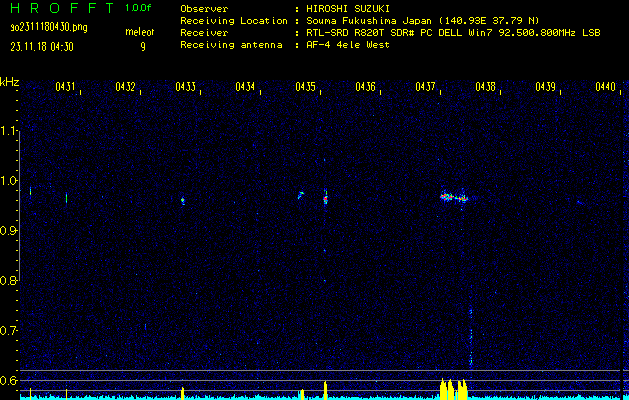This screenshot has height=400, width=629.
Task: Select the AF-4 4ele West antenna text
Action: [347, 45]
